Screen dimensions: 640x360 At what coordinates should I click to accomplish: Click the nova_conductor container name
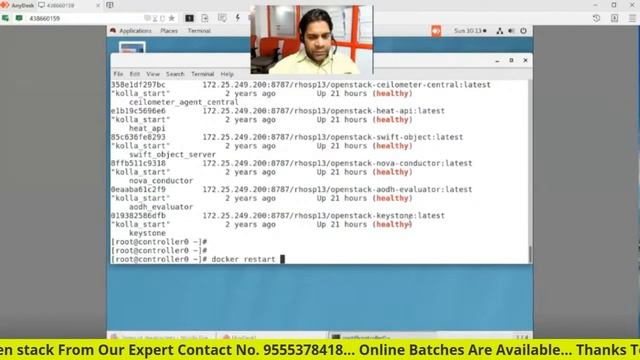click(161, 180)
